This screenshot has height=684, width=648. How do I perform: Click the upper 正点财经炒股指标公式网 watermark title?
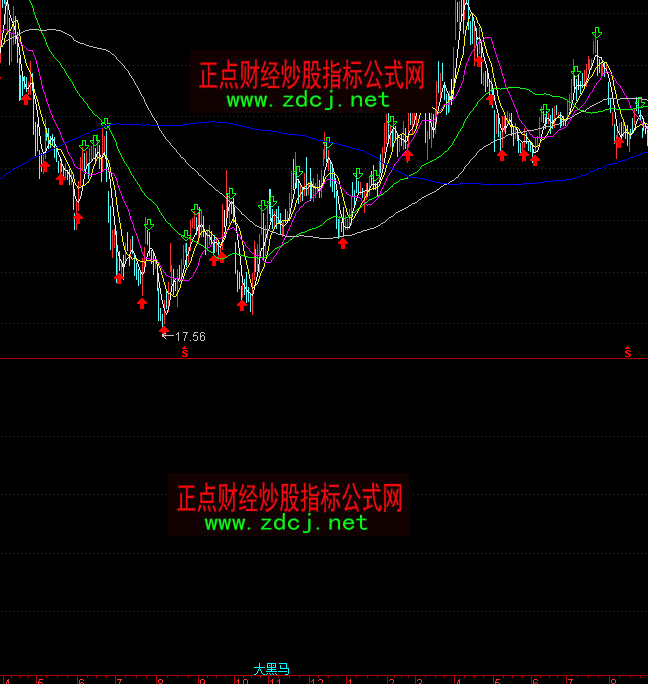[312, 74]
